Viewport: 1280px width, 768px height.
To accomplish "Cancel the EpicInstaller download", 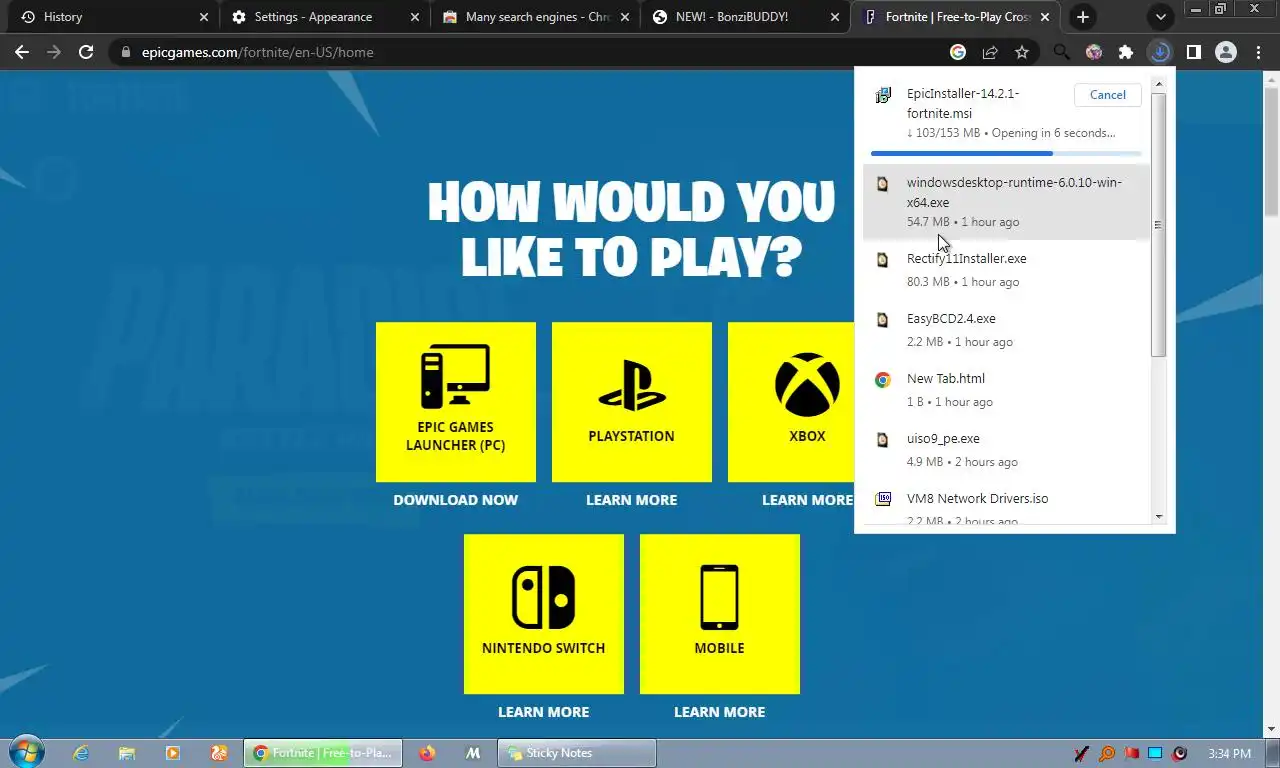I will click(1107, 94).
